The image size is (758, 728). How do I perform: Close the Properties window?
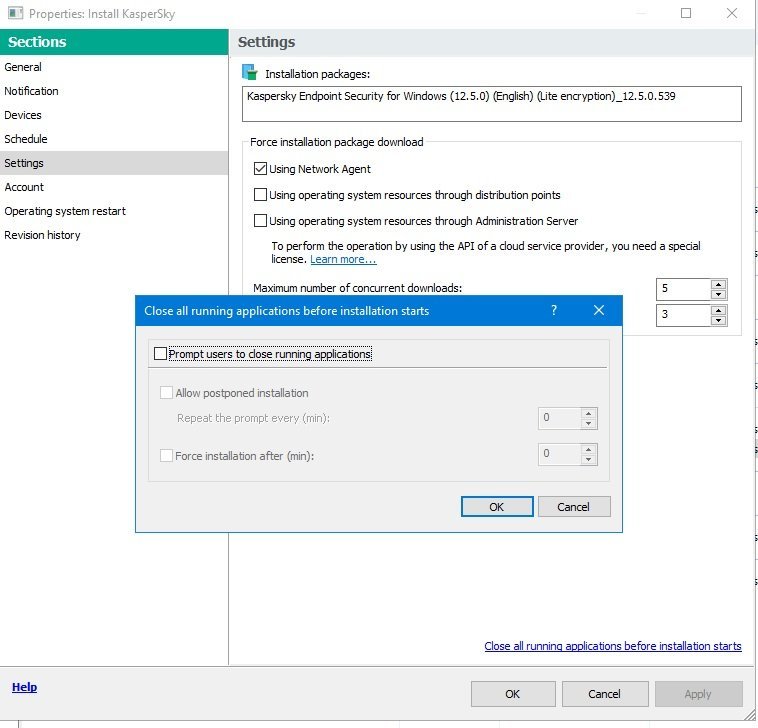click(732, 13)
